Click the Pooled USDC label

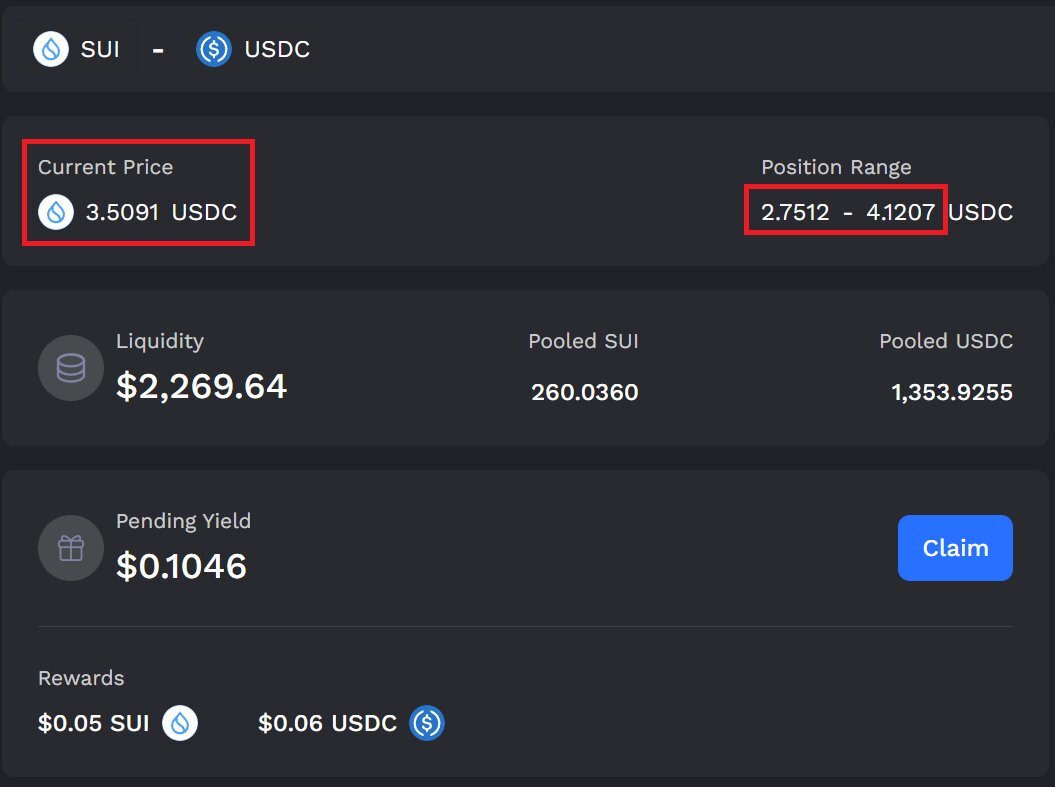[x=946, y=341]
